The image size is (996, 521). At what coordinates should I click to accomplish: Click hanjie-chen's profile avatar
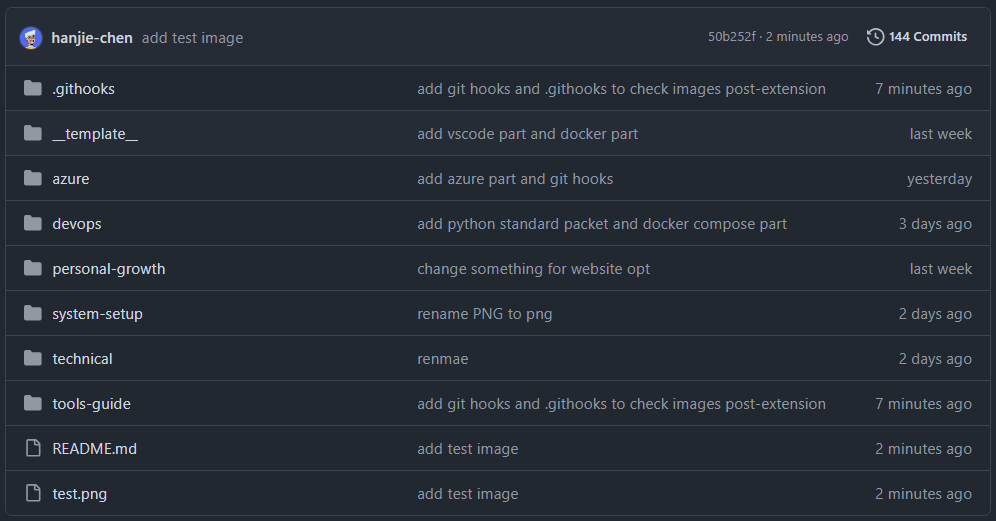[31, 37]
